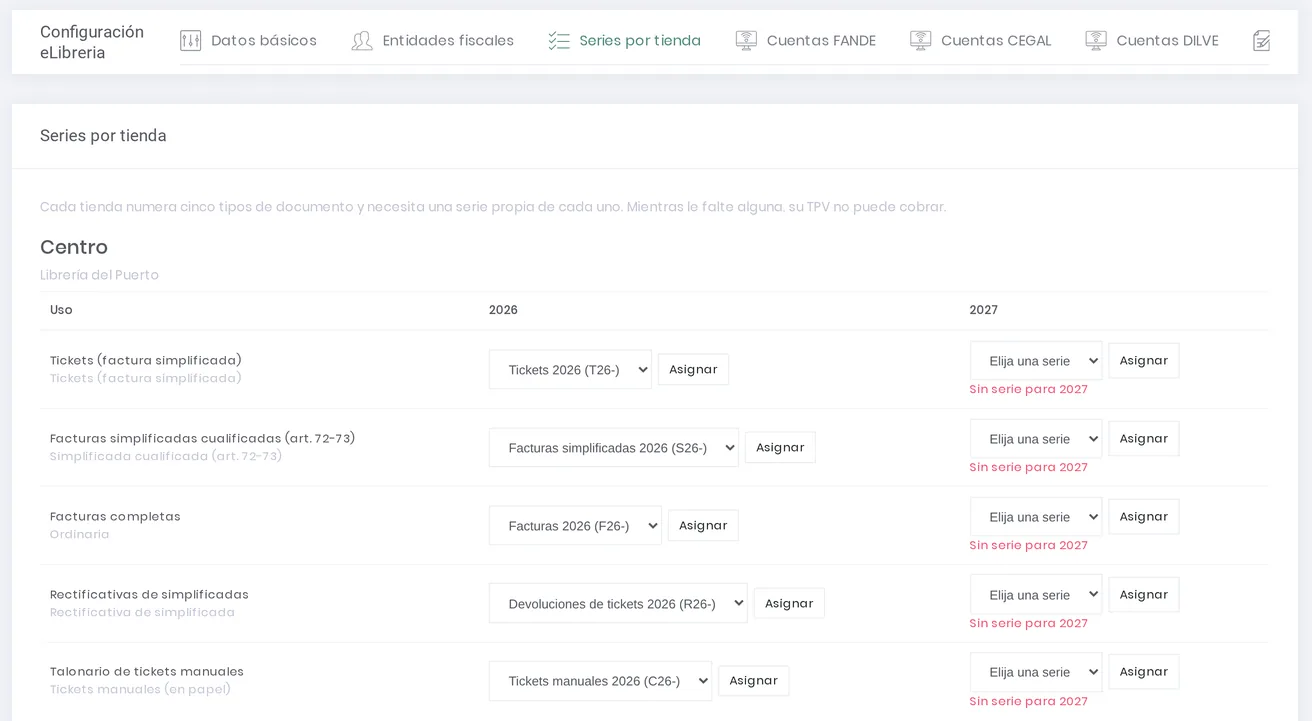
Task: Click the 2027 Asignar button for Facturas simplificadas cualificadas
Action: coord(1144,438)
